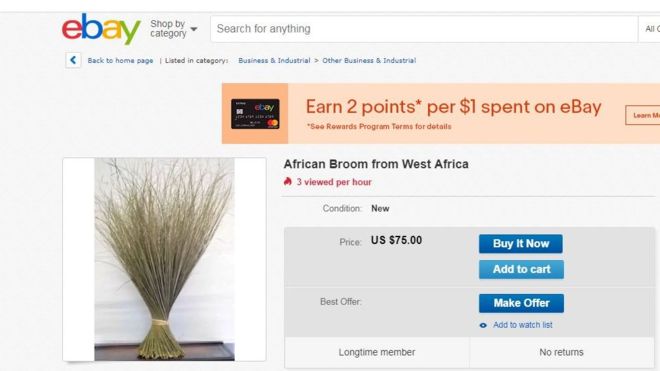Click the Longtime member seller info
Viewport: 660px width, 371px height.
377,352
